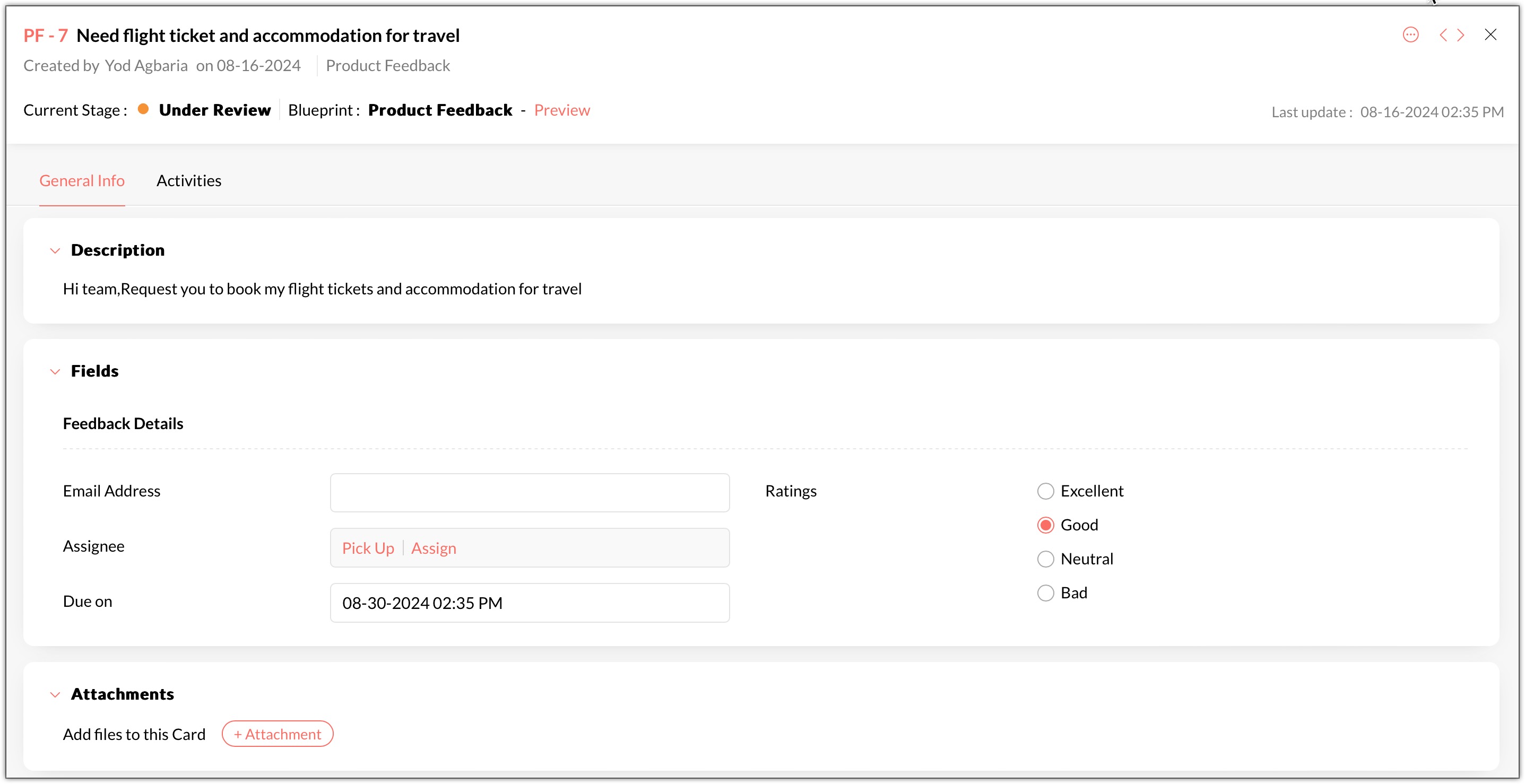Click Pick Up in Assignee field
The height and width of the screenshot is (784, 1525).
[x=368, y=548]
